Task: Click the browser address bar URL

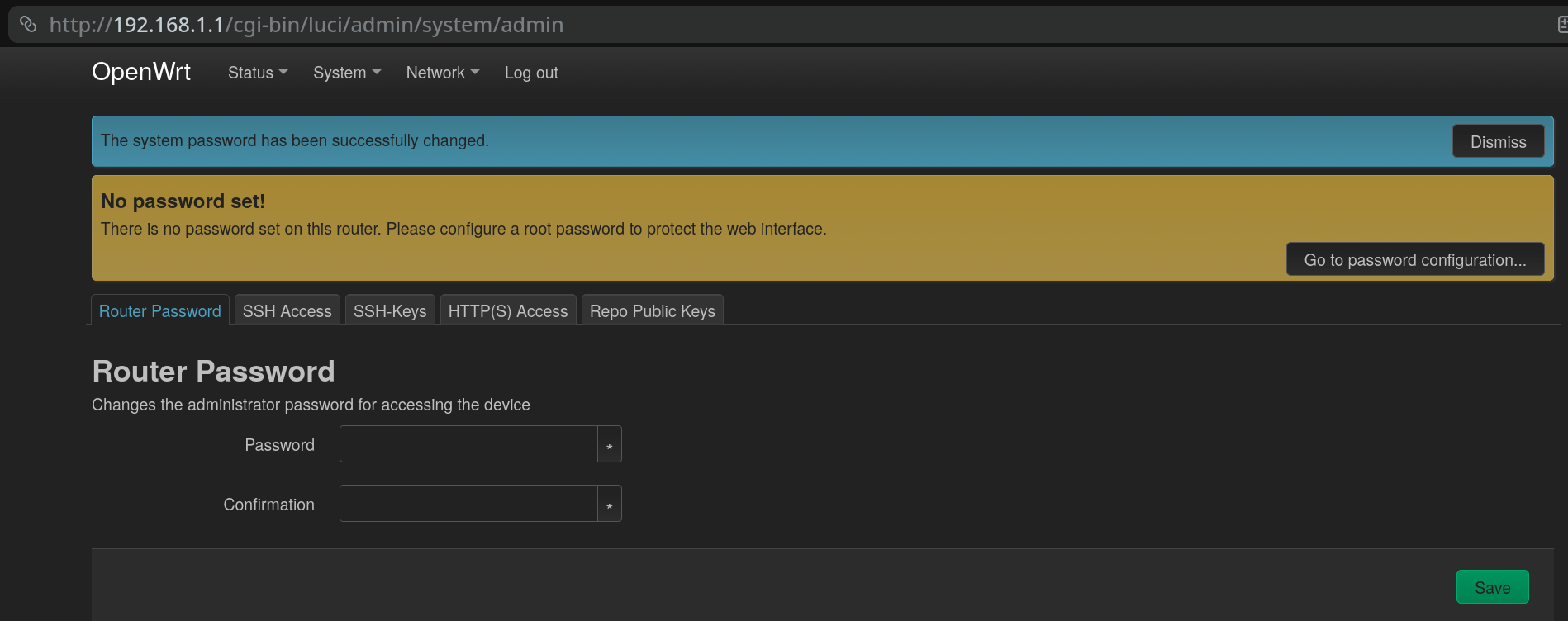Action: coord(306,25)
